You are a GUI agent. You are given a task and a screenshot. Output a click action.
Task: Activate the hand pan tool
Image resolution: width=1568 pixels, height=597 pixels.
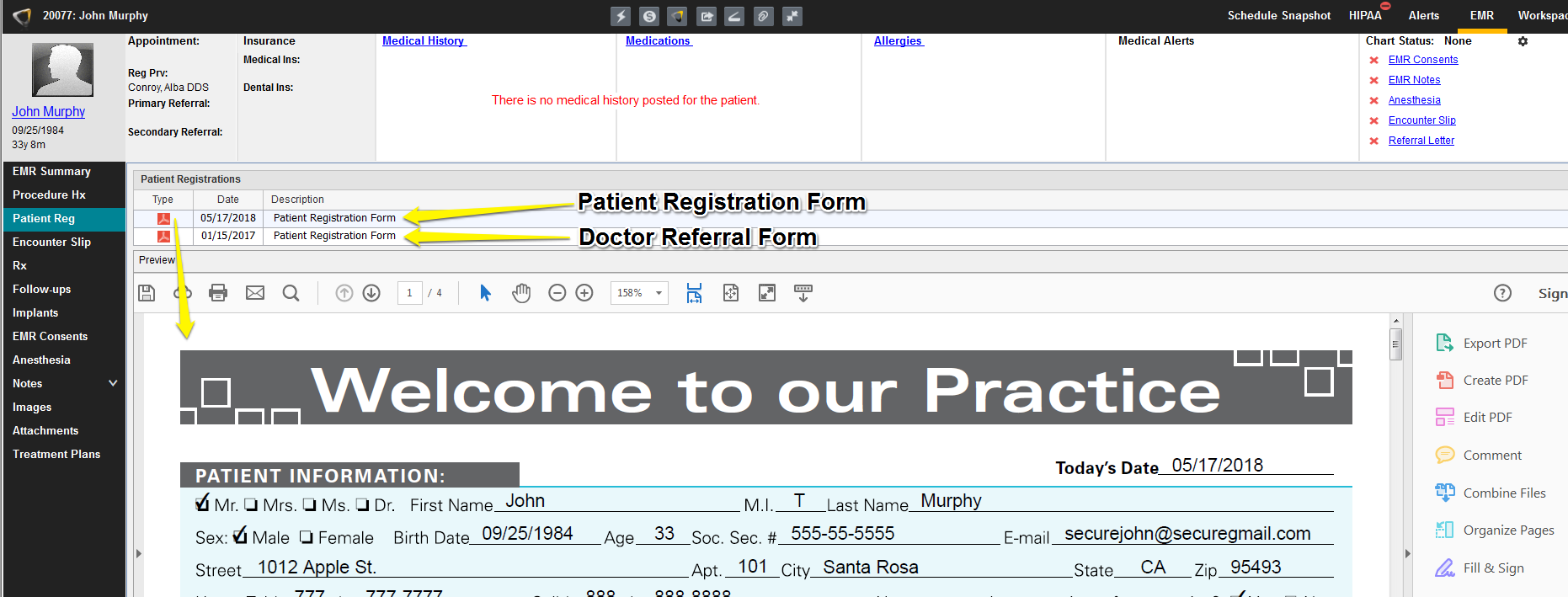point(521,293)
